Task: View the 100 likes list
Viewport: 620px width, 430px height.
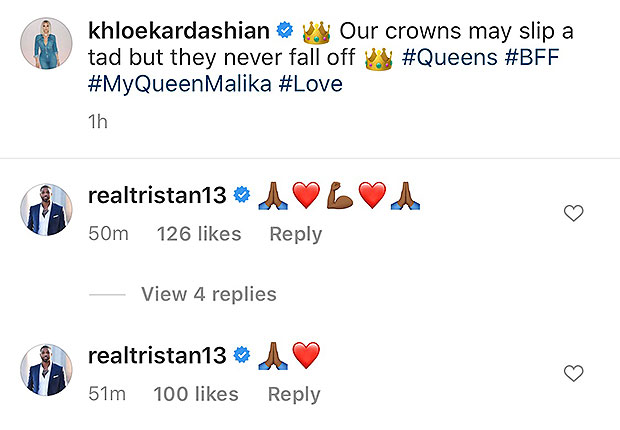Action: [x=196, y=394]
